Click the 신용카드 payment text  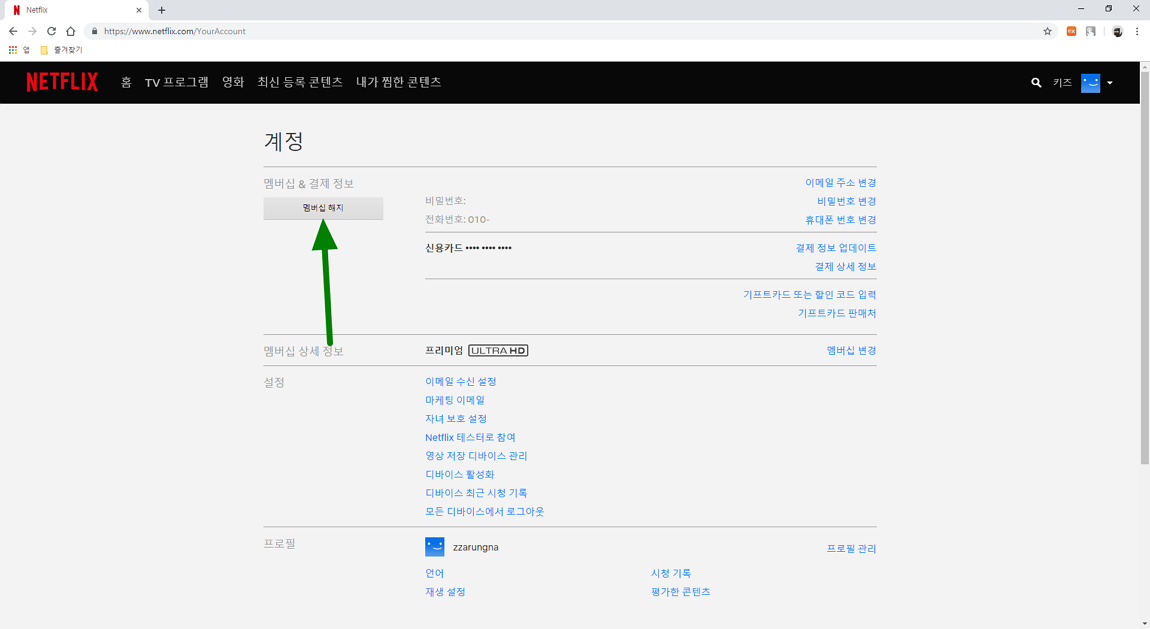(x=468, y=248)
